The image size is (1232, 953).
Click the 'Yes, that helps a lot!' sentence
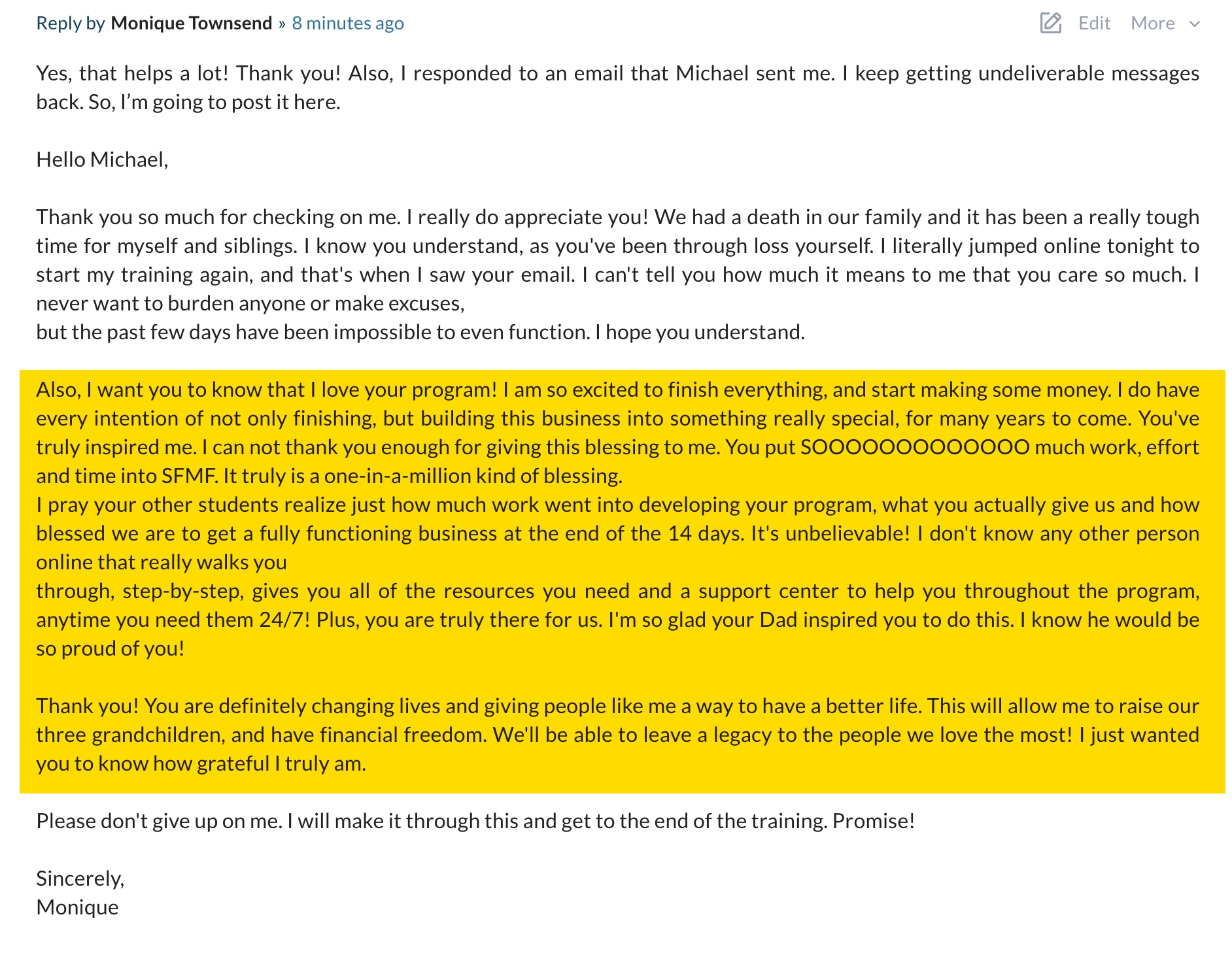tap(132, 73)
